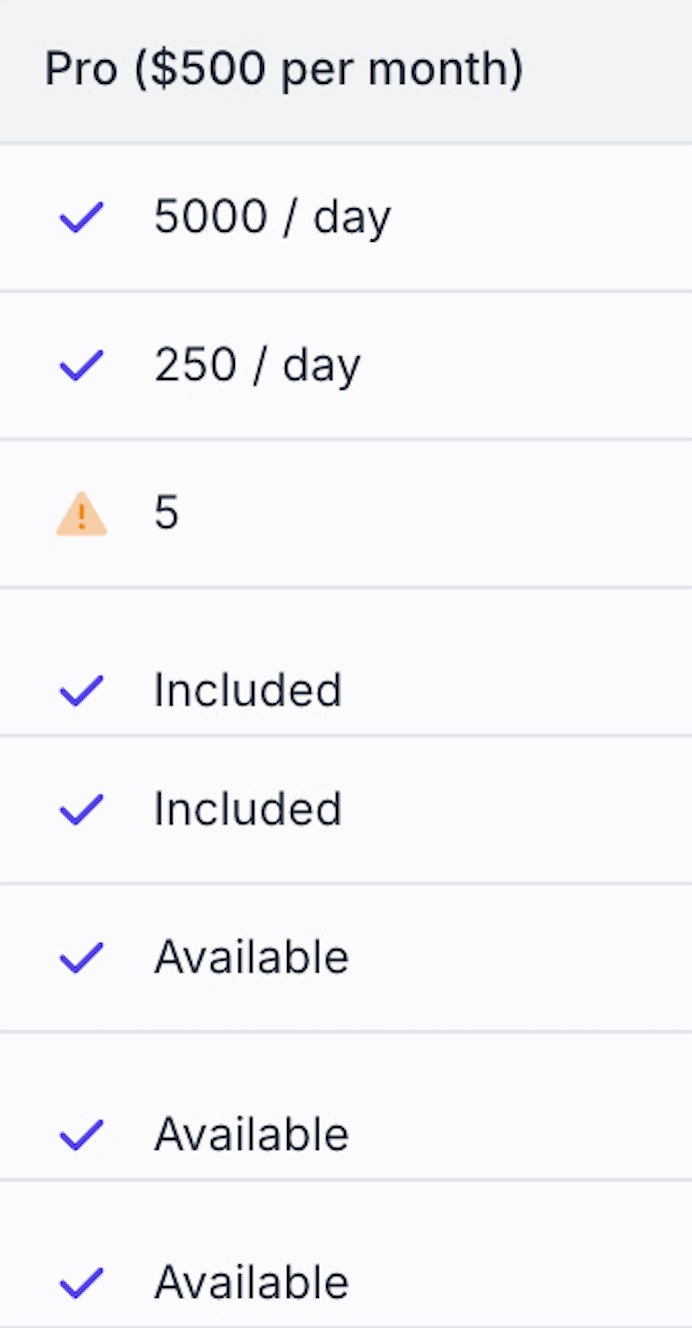Click the checkmark next to 250 / day
The width and height of the screenshot is (692, 1328).
81,365
